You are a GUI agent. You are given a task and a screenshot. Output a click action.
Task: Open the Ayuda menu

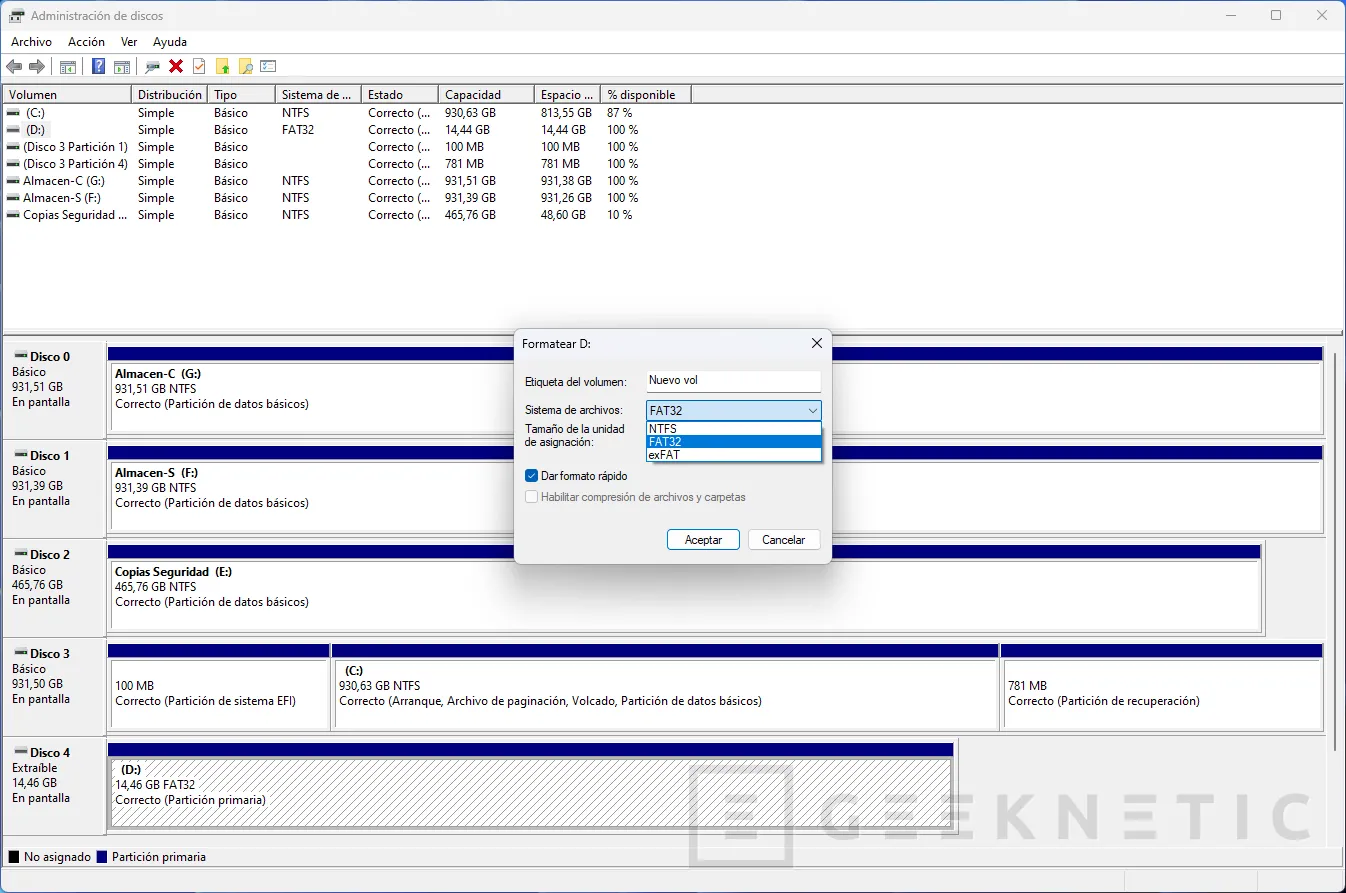(170, 42)
